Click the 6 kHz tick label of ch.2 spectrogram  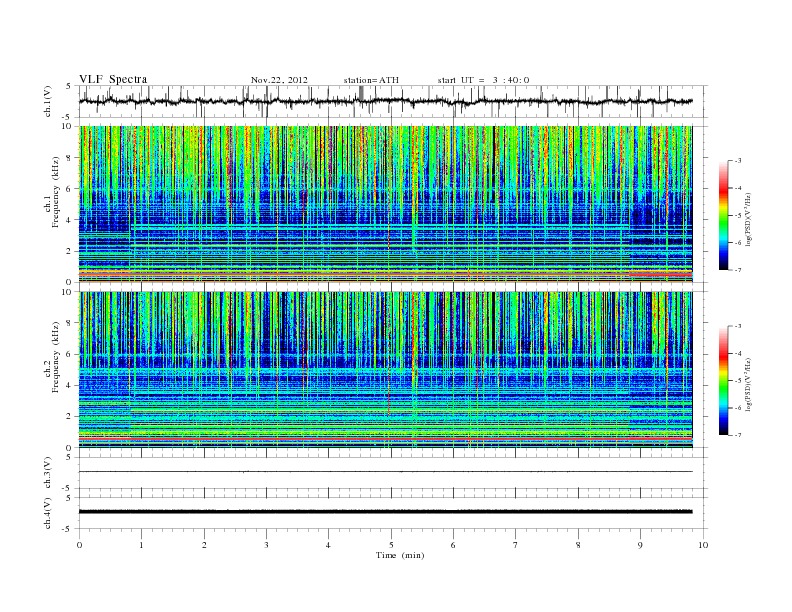[69, 354]
